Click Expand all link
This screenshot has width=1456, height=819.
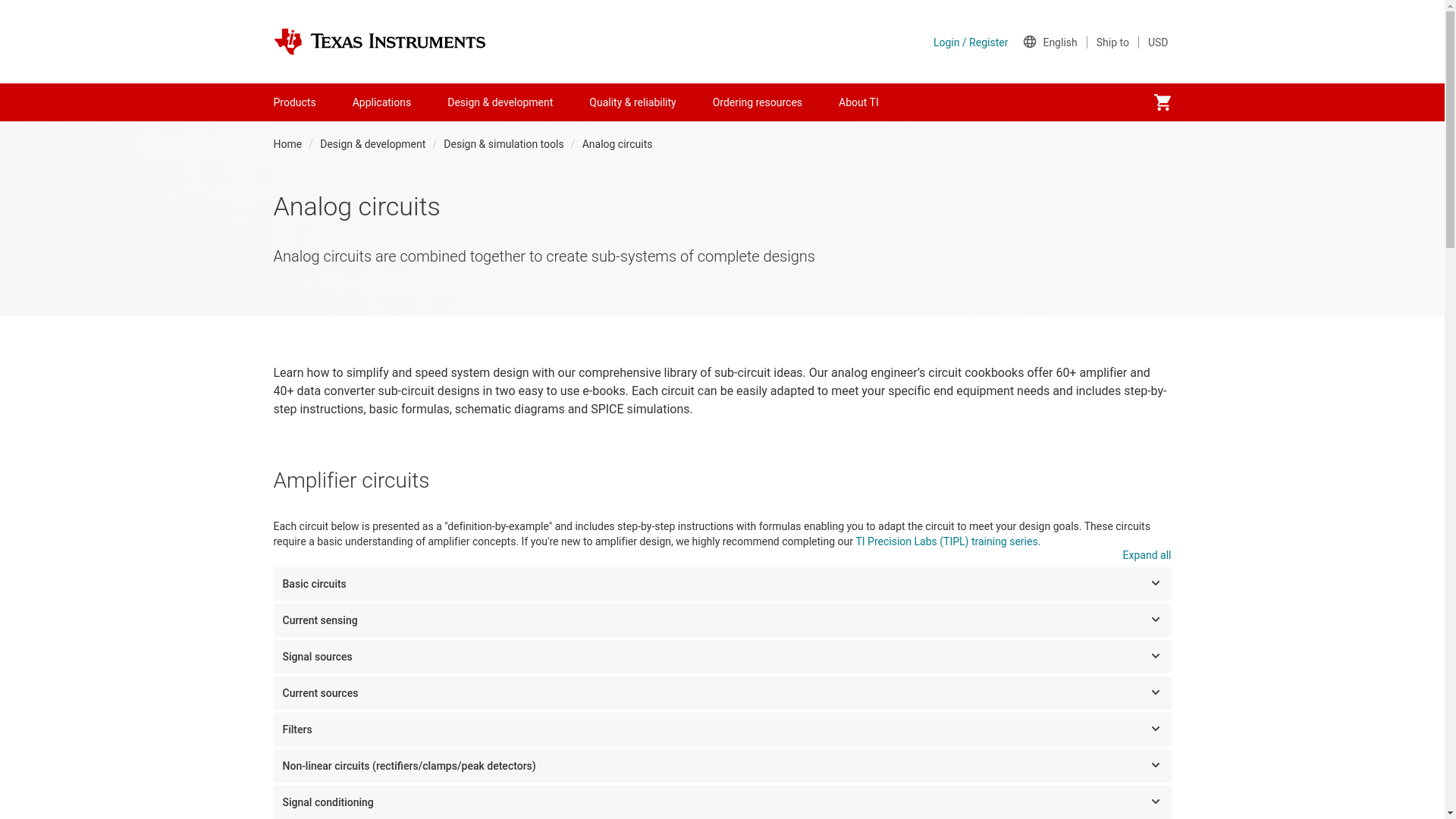pos(1146,555)
